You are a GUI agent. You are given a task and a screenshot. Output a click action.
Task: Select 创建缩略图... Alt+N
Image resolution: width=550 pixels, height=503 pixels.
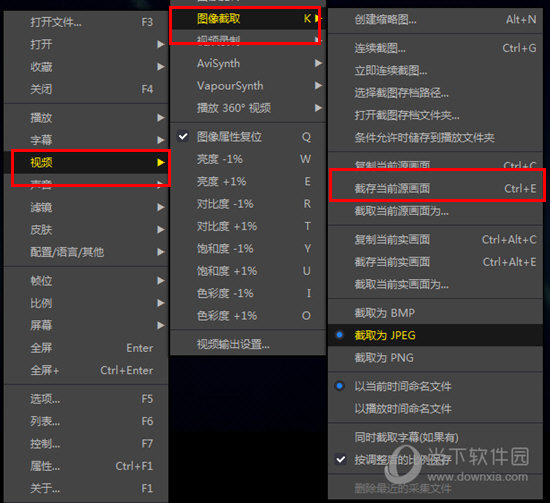435,20
